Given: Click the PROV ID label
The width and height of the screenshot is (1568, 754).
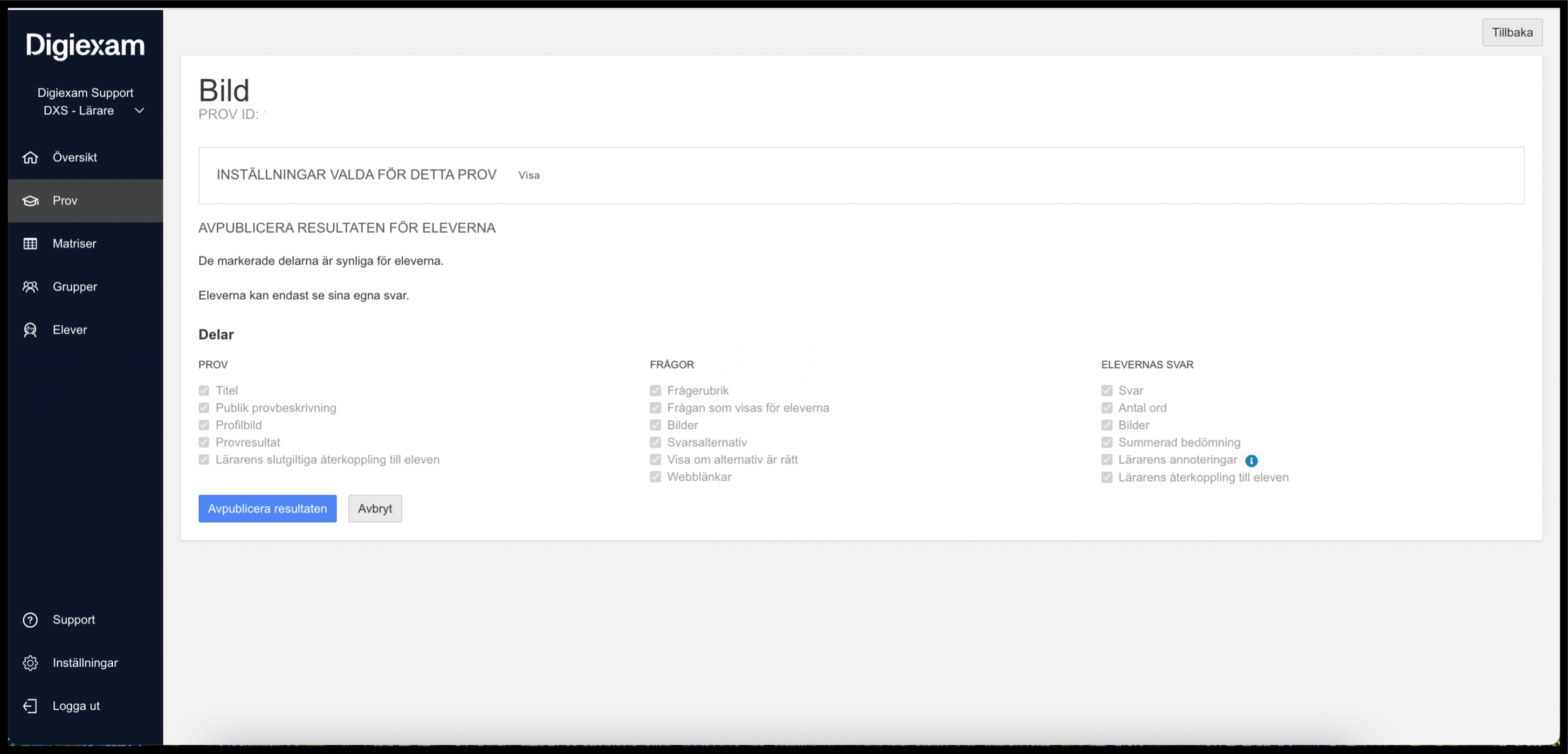Looking at the screenshot, I should click(228, 114).
